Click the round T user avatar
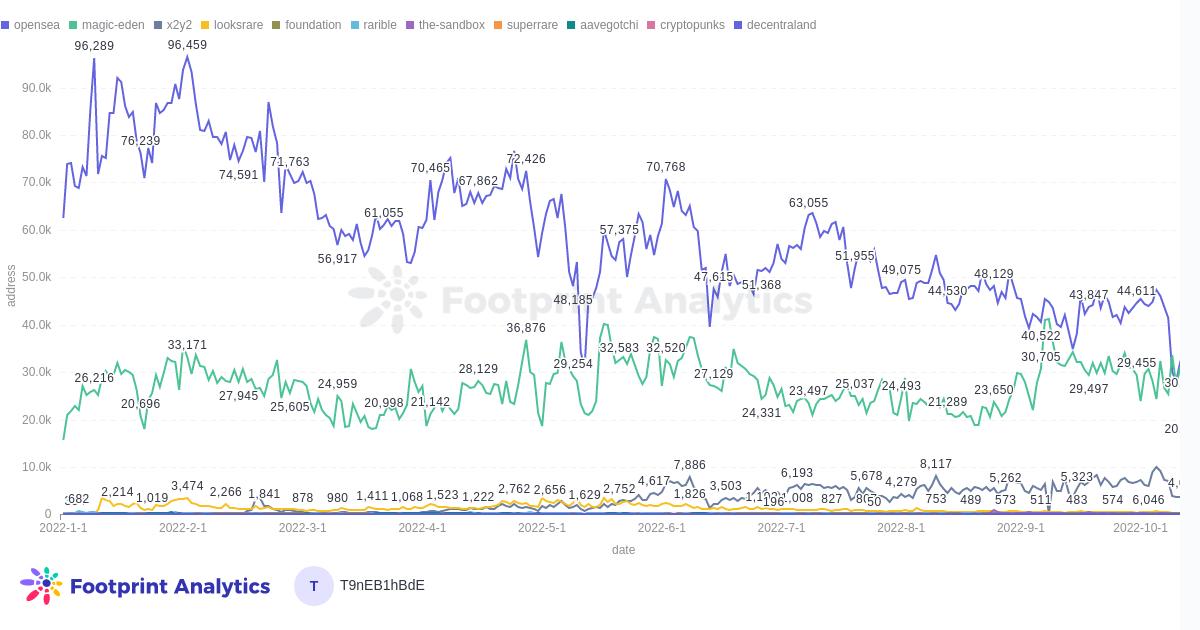The height and width of the screenshot is (630, 1200). coord(314,586)
